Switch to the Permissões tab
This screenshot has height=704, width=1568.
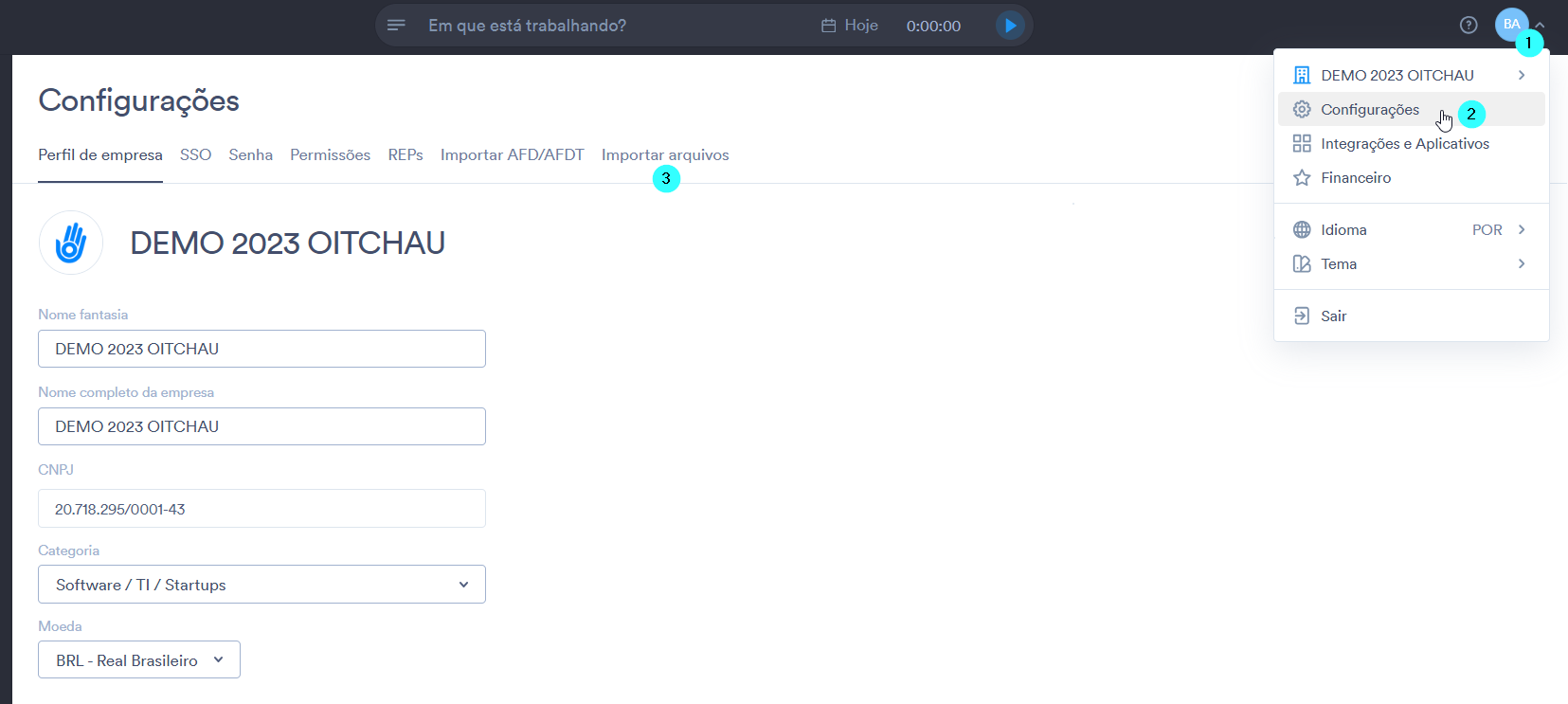point(330,154)
